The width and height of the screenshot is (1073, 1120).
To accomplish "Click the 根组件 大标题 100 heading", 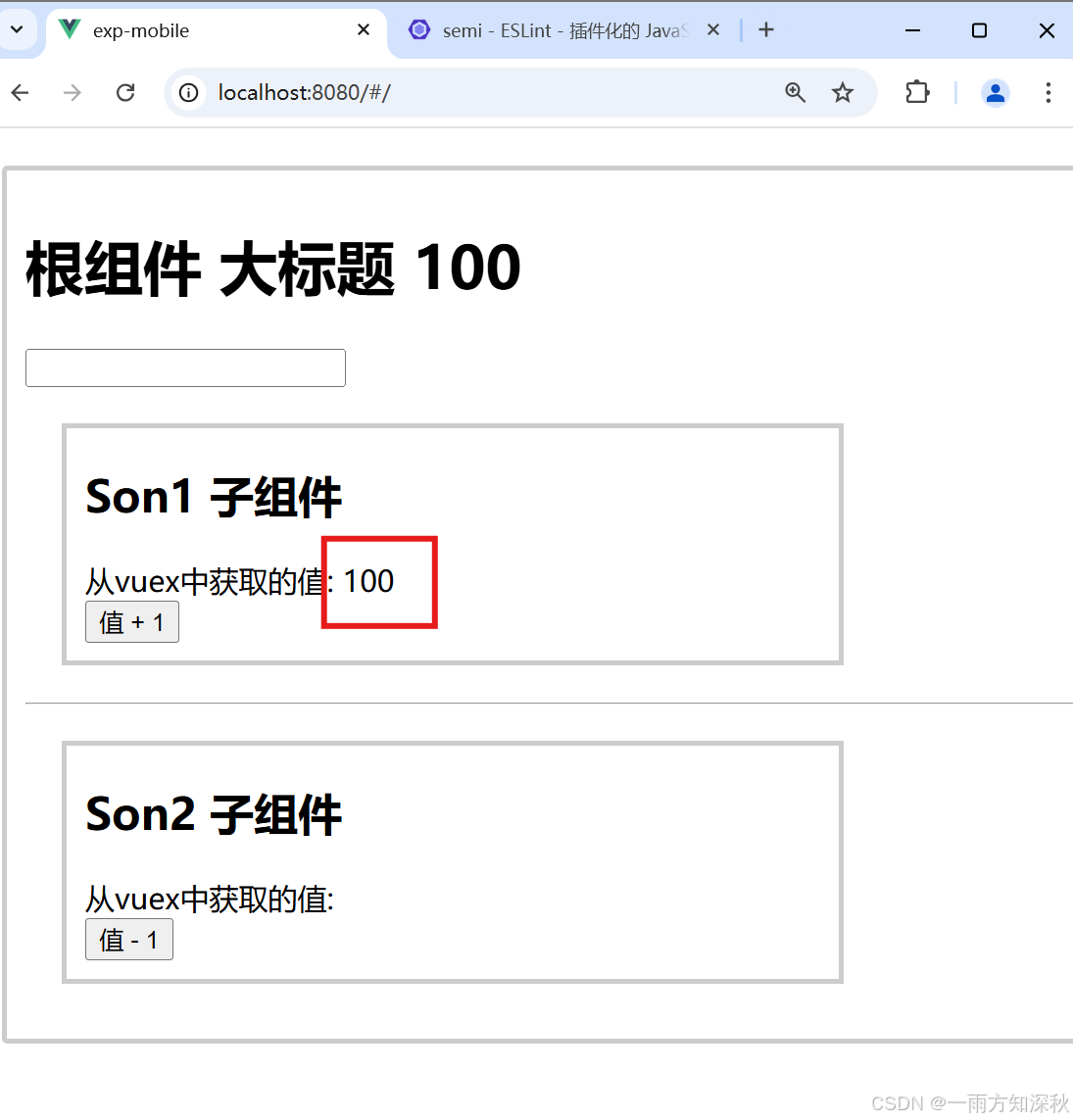I will coord(273,268).
